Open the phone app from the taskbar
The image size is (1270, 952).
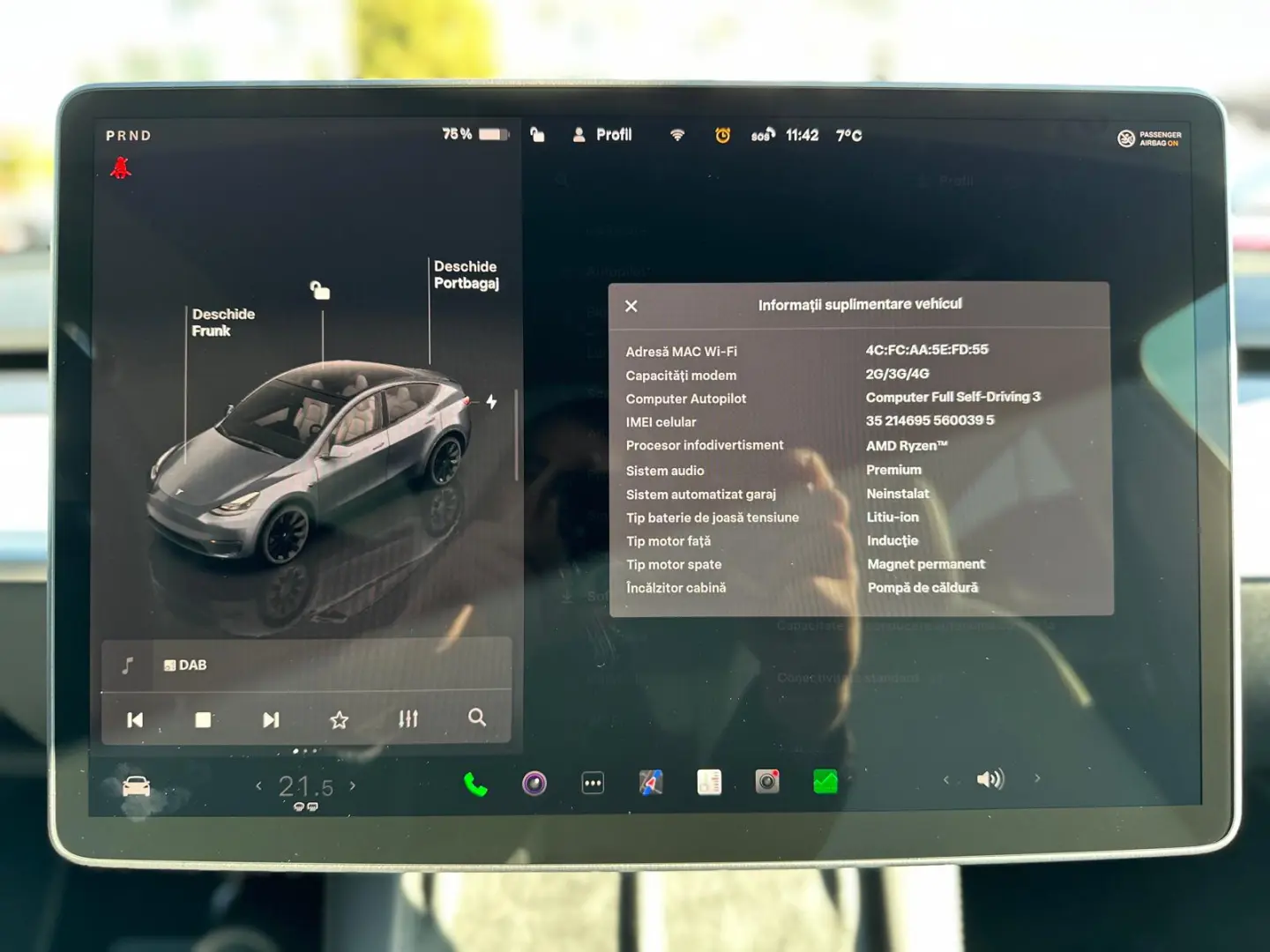point(474,783)
